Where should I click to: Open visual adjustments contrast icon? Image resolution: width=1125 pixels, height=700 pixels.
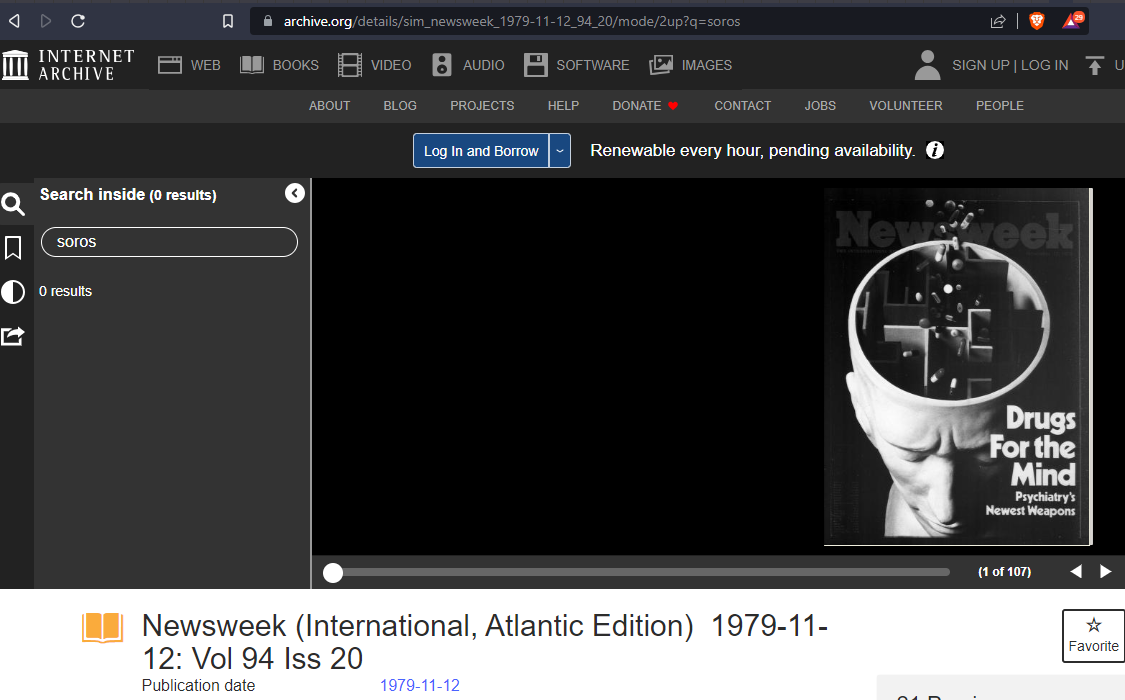coord(13,292)
